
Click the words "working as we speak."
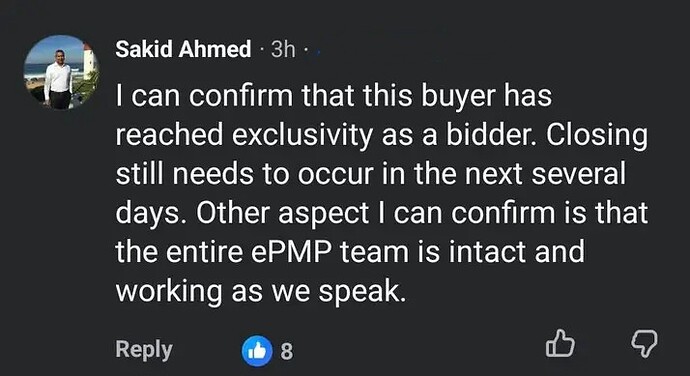pos(261,291)
